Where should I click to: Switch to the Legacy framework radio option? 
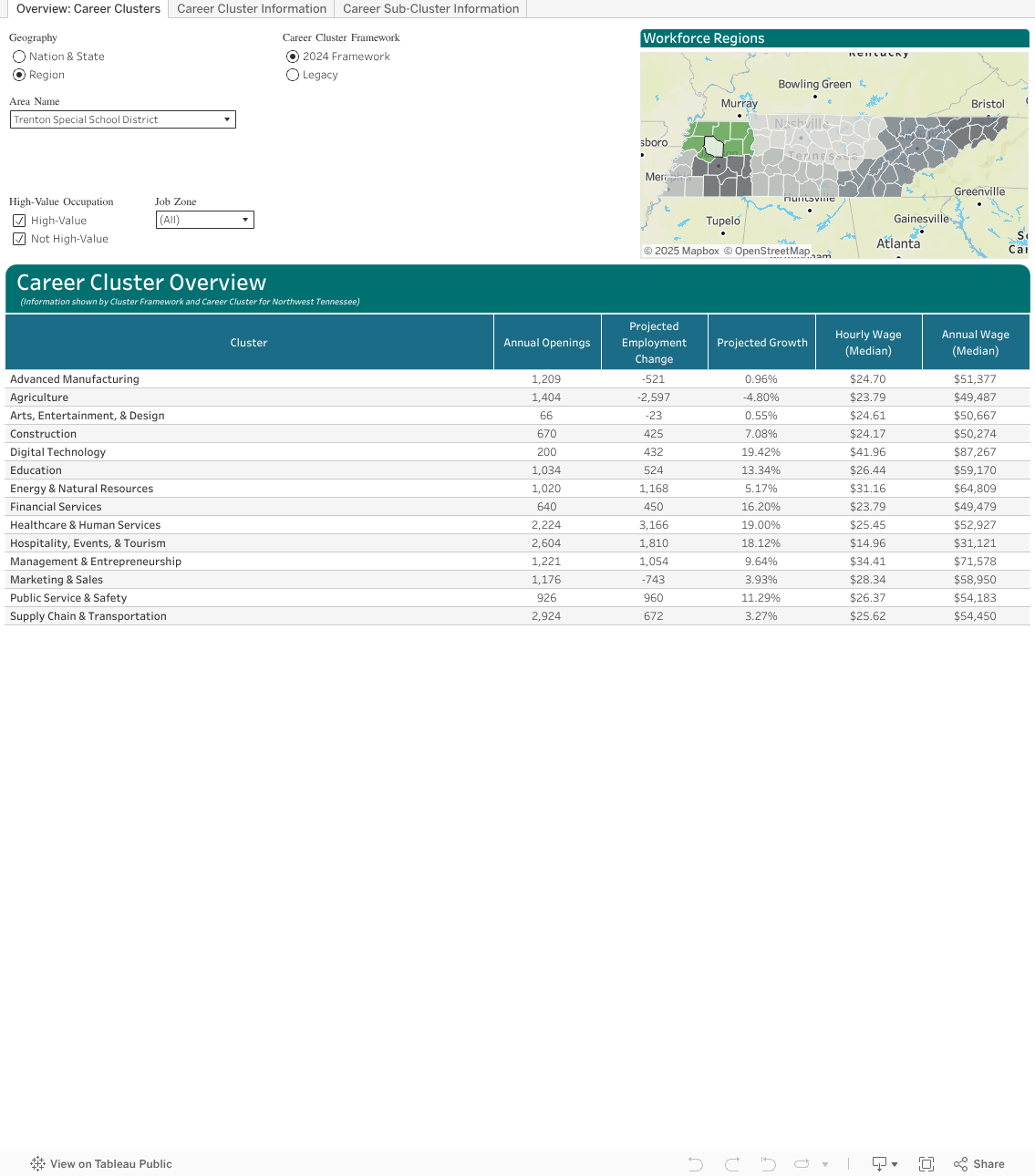pyautogui.click(x=293, y=75)
